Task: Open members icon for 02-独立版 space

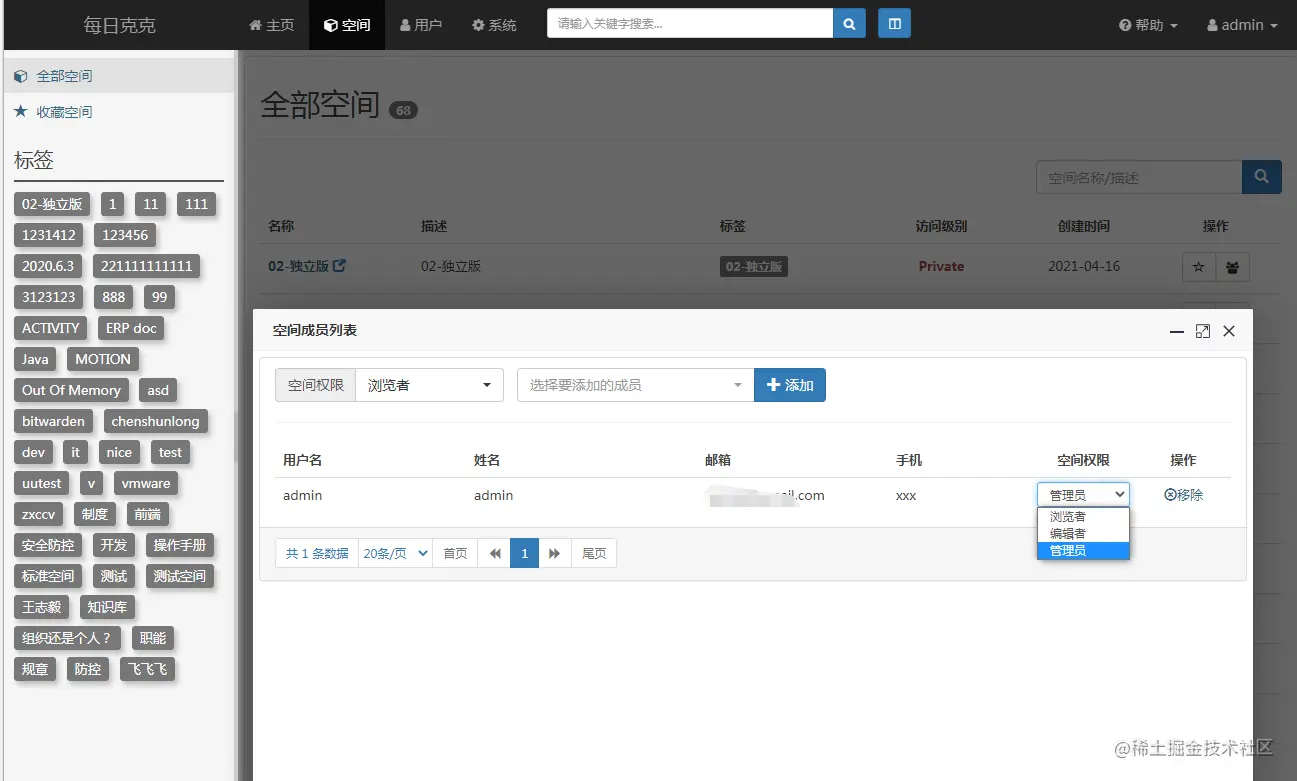Action: click(x=1232, y=267)
